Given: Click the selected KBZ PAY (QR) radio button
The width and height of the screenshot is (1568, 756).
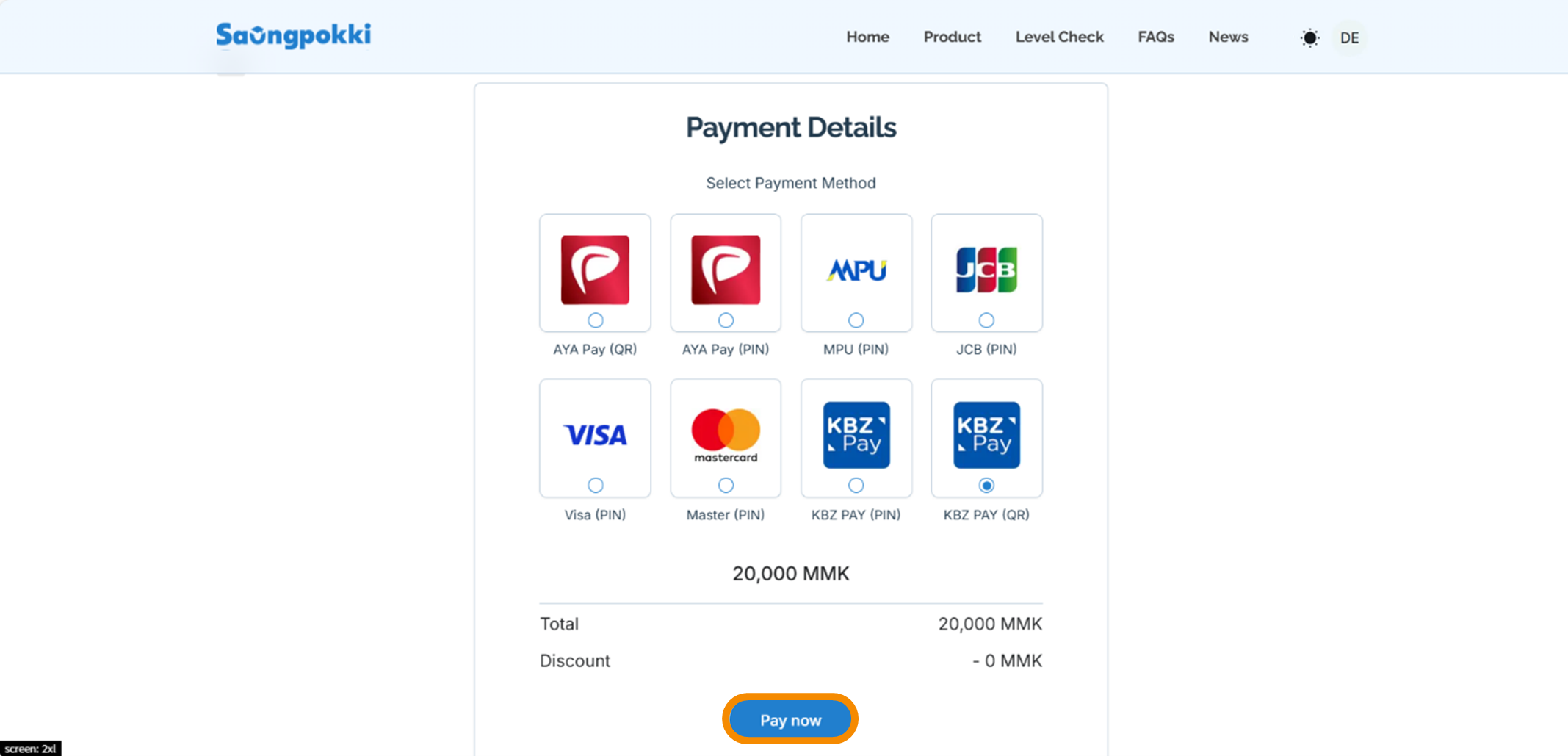Looking at the screenshot, I should click(x=986, y=485).
